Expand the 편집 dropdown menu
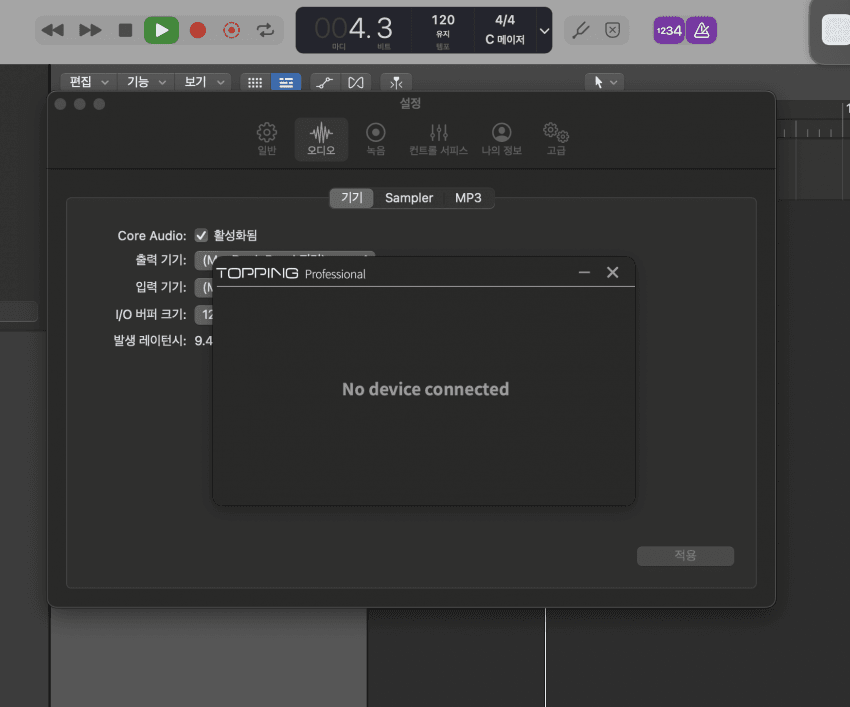Screen dimensions: 850x707 click(x=88, y=82)
